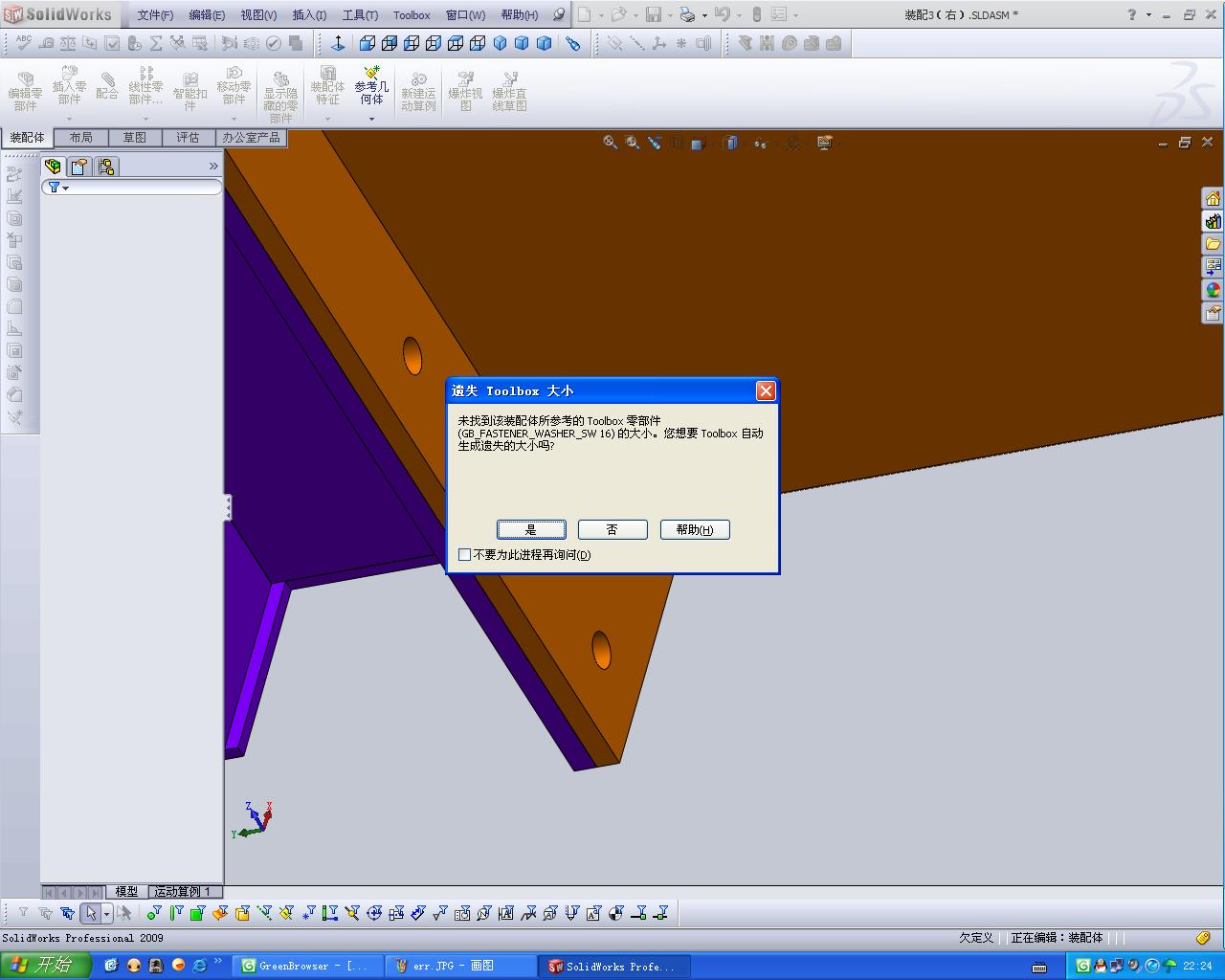Toggle the Filter Axes selection filter
1225x980 pixels.
click(264, 914)
